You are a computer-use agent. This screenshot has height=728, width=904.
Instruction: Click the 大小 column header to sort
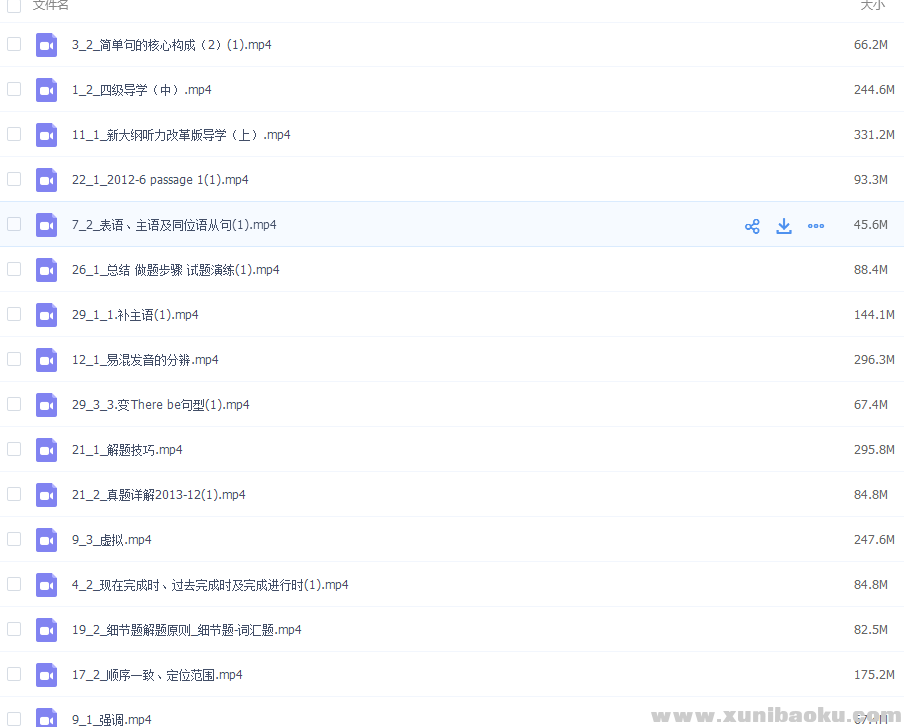click(872, 5)
